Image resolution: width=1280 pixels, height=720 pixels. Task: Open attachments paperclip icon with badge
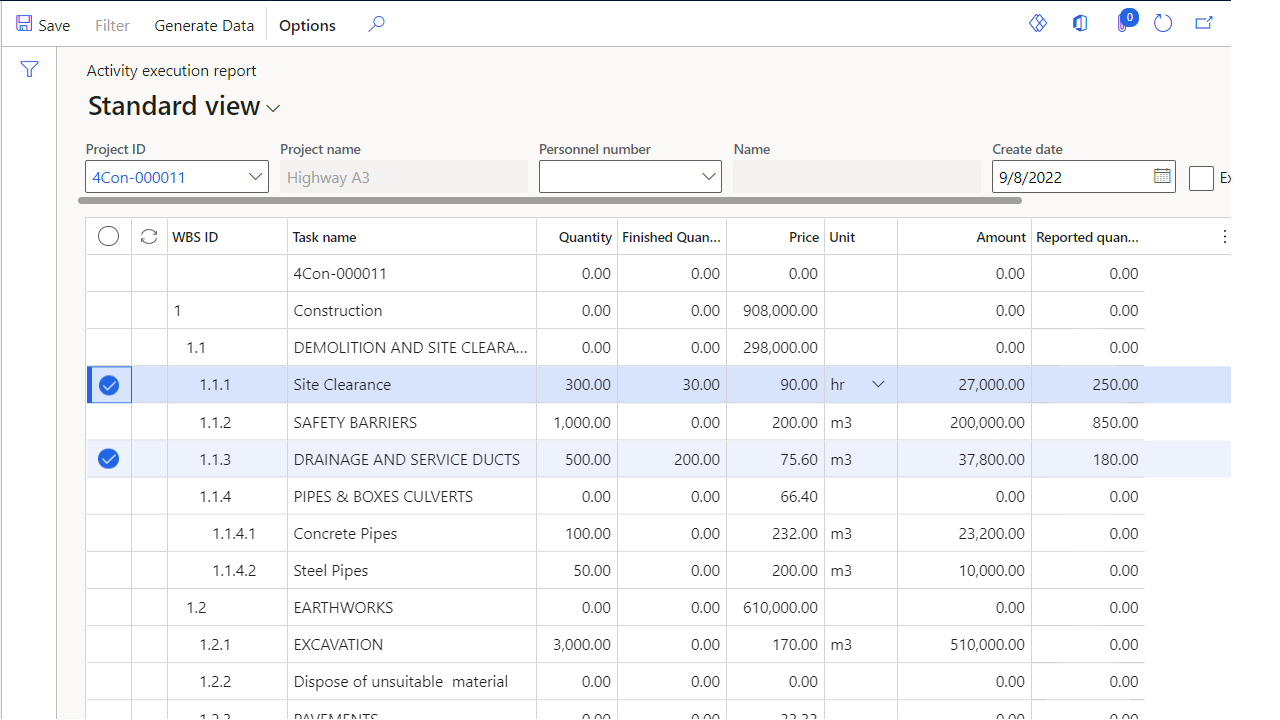tap(1123, 23)
